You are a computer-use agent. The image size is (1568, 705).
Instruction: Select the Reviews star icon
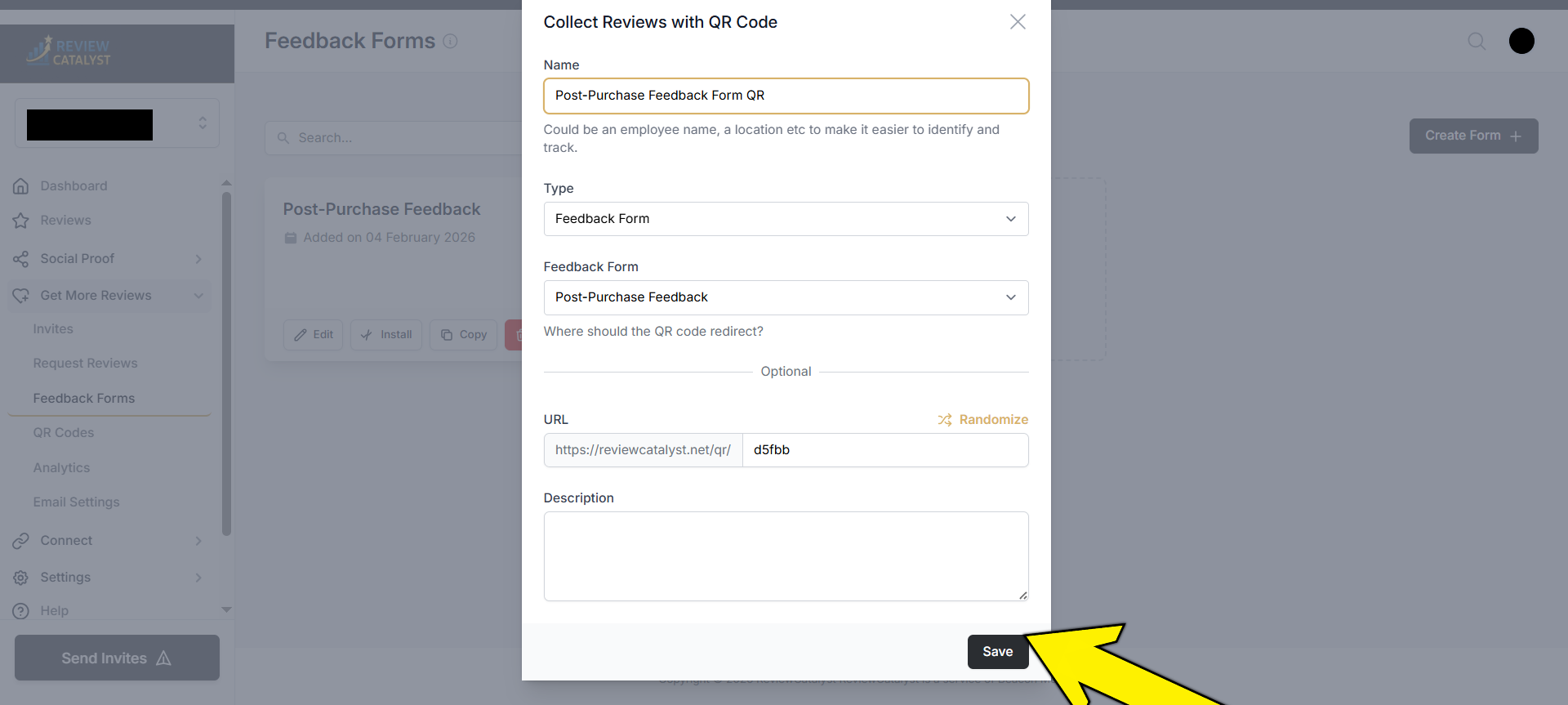[21, 221]
